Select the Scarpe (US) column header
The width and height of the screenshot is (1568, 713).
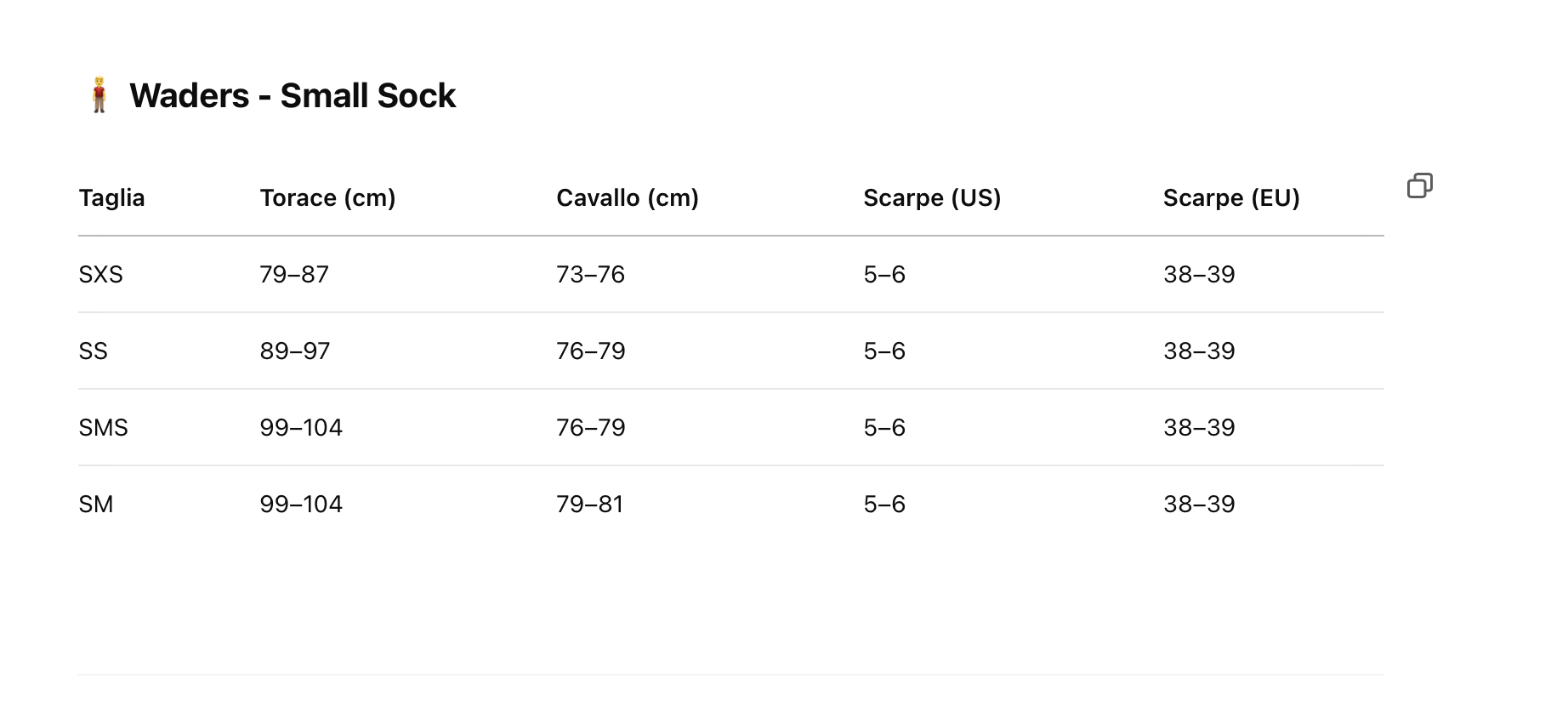point(932,198)
